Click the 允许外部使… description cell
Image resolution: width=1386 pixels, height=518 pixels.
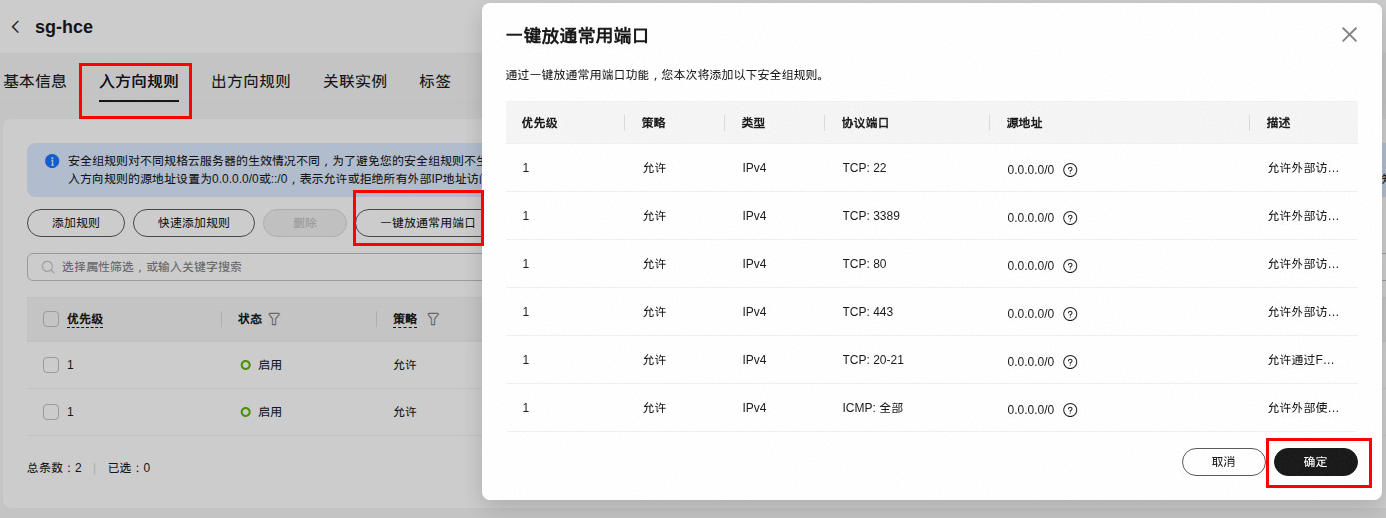coord(1303,408)
